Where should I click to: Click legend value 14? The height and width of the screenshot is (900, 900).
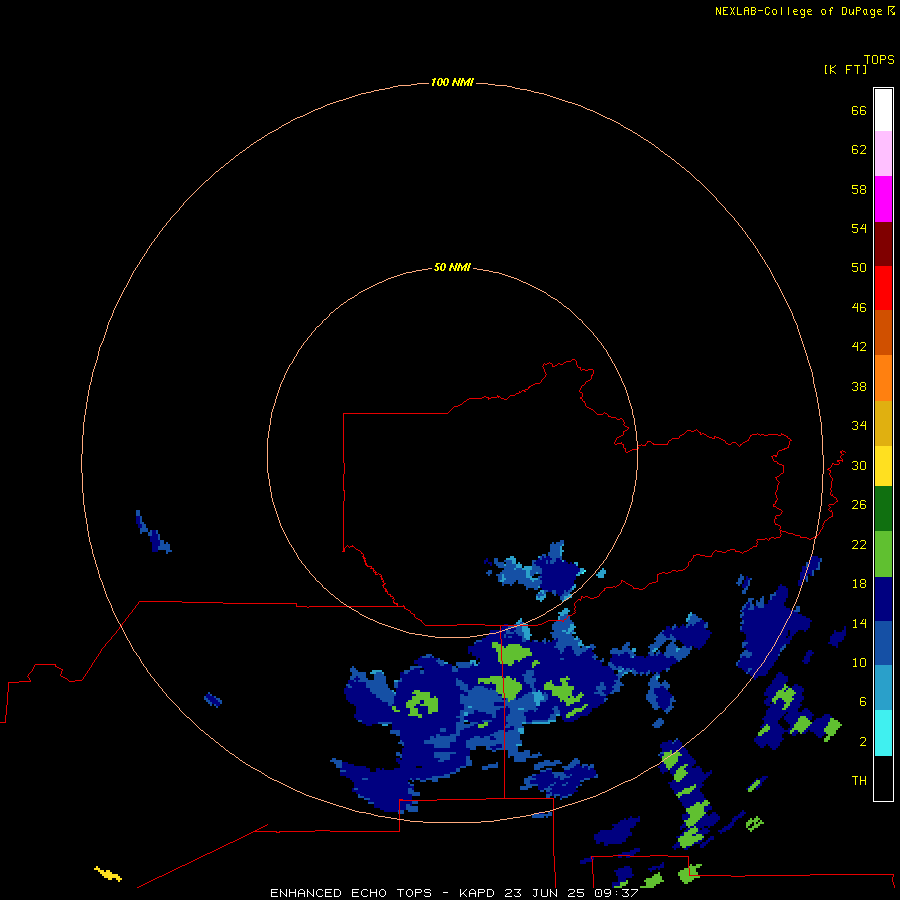click(x=859, y=623)
